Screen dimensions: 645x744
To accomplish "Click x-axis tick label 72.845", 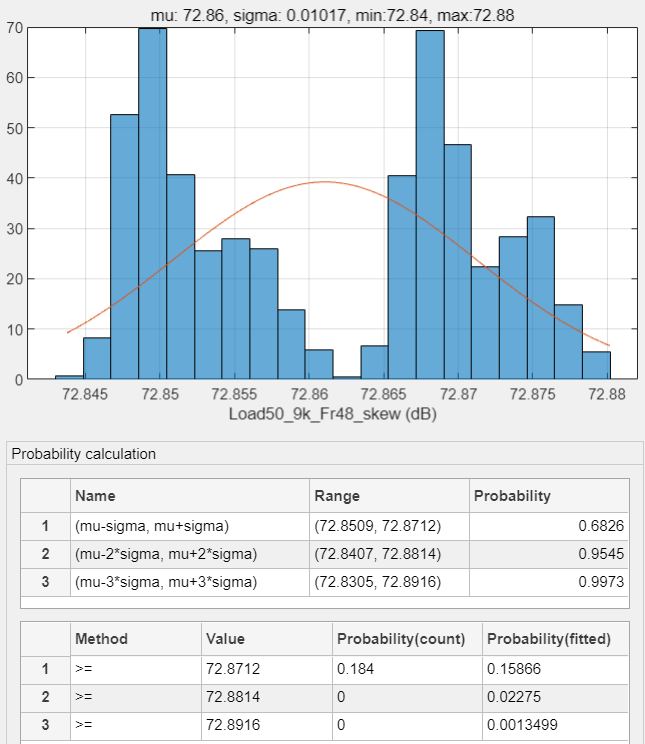I will point(85,394).
